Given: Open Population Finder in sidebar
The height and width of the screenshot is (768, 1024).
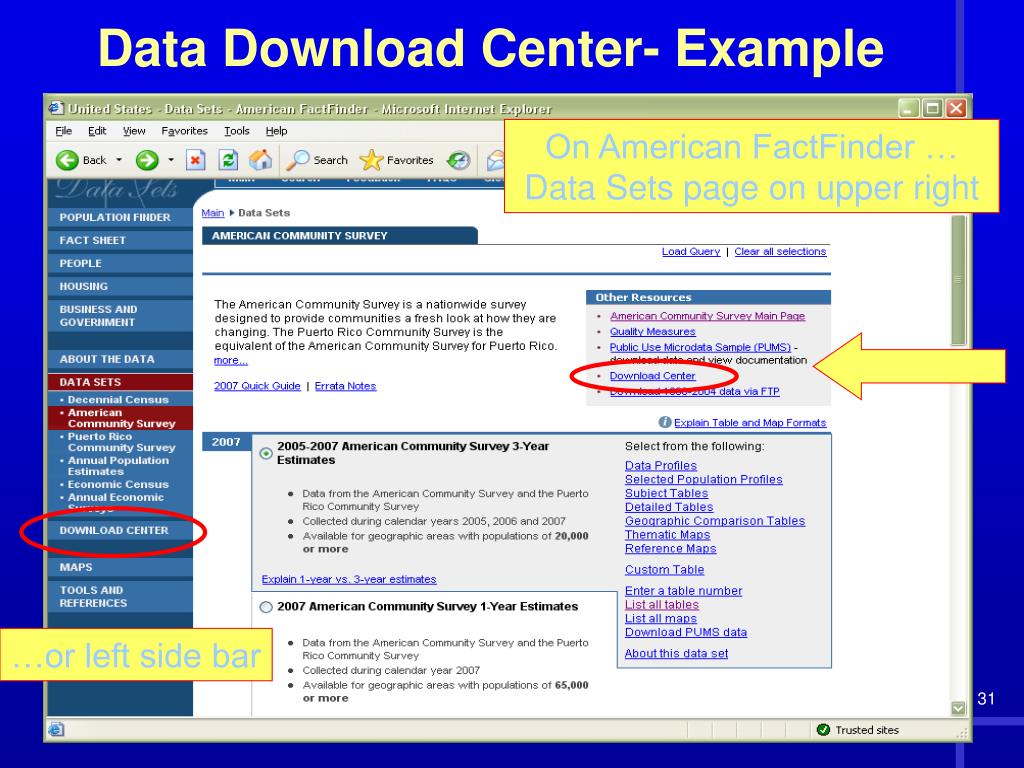Looking at the screenshot, I should (x=120, y=217).
